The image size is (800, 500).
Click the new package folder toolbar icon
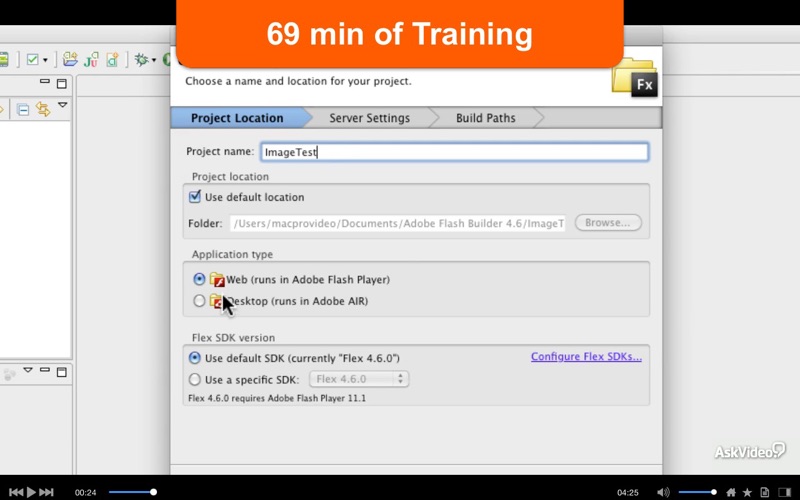[x=70, y=59]
